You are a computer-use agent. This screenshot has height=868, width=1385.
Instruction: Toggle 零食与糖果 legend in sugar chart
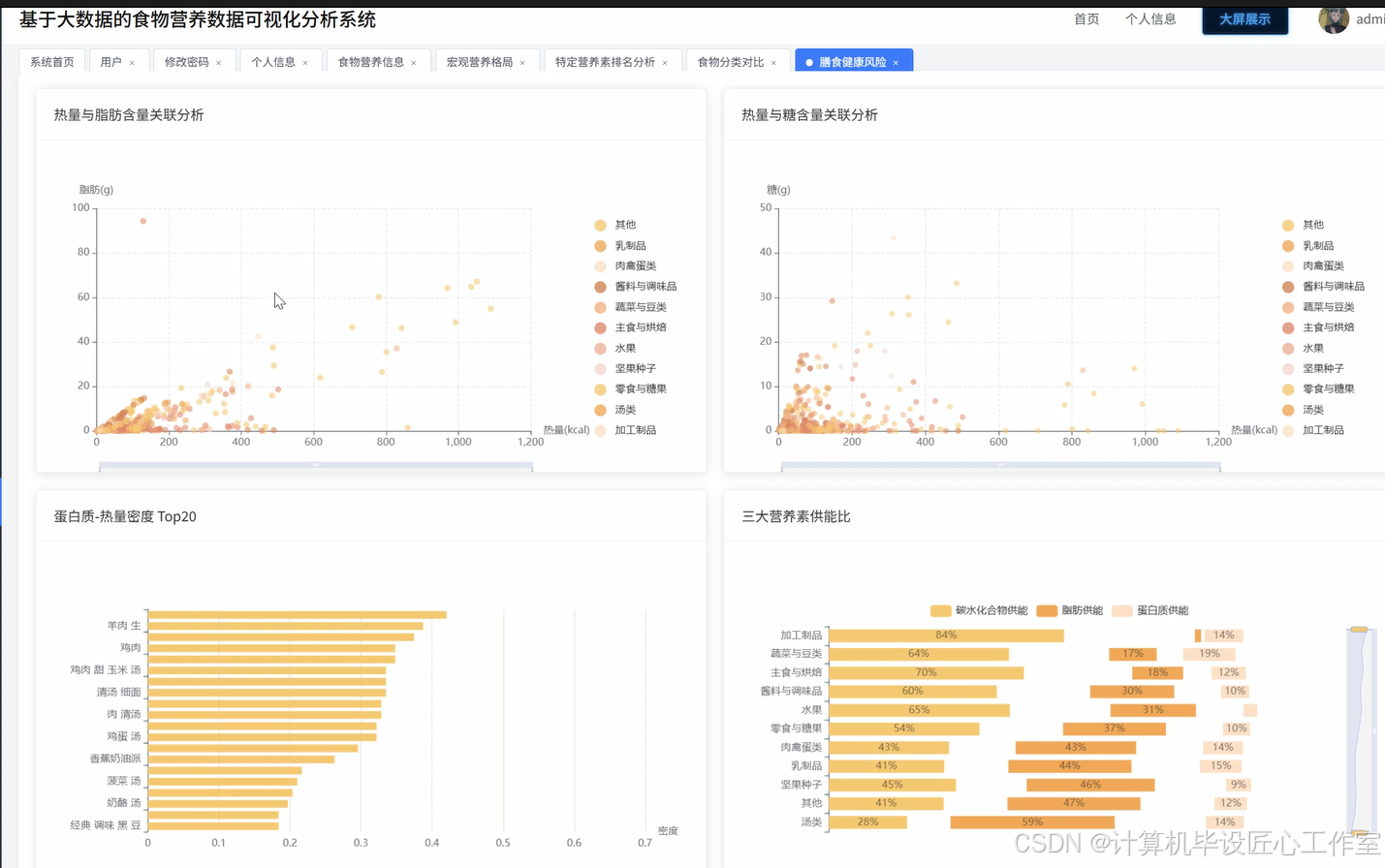click(1318, 389)
